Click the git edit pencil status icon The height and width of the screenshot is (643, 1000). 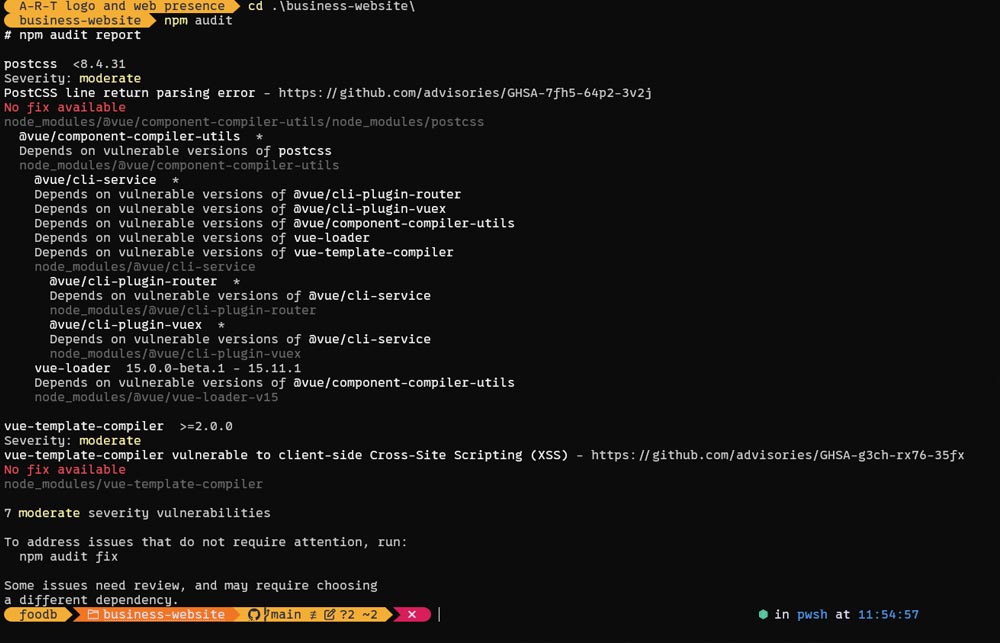coord(330,614)
